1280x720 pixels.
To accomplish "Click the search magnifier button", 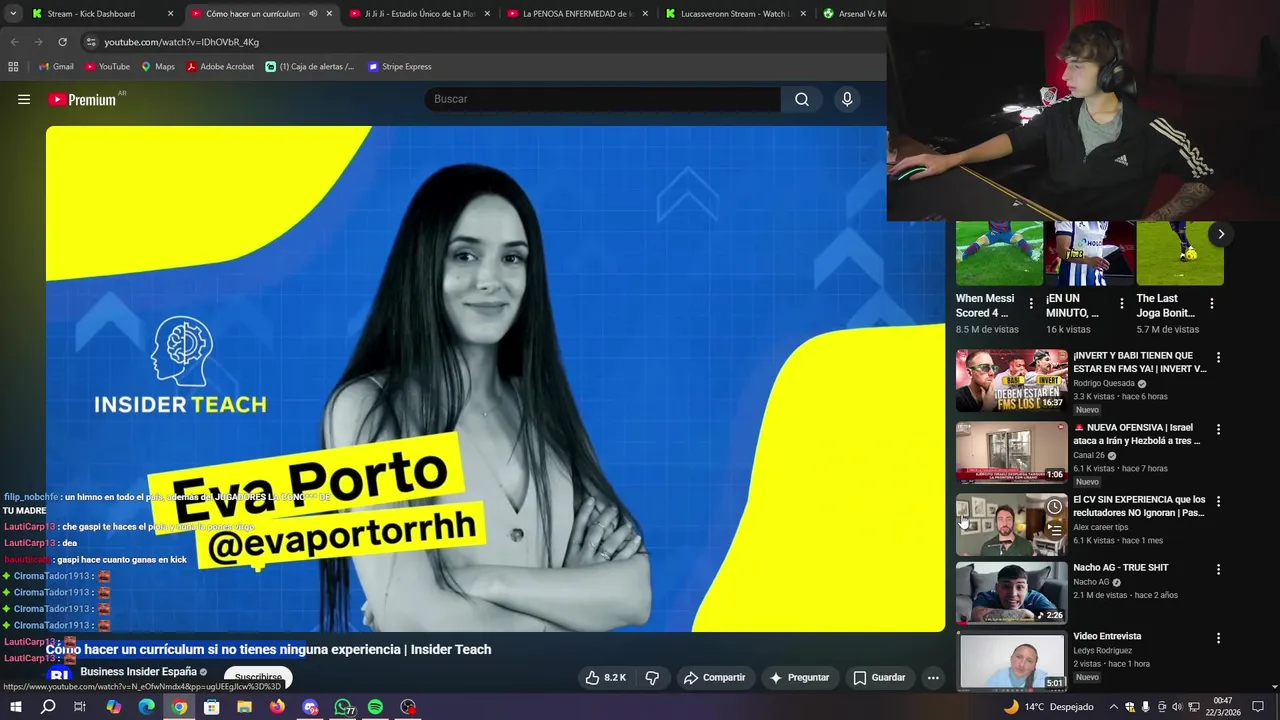I will point(802,99).
